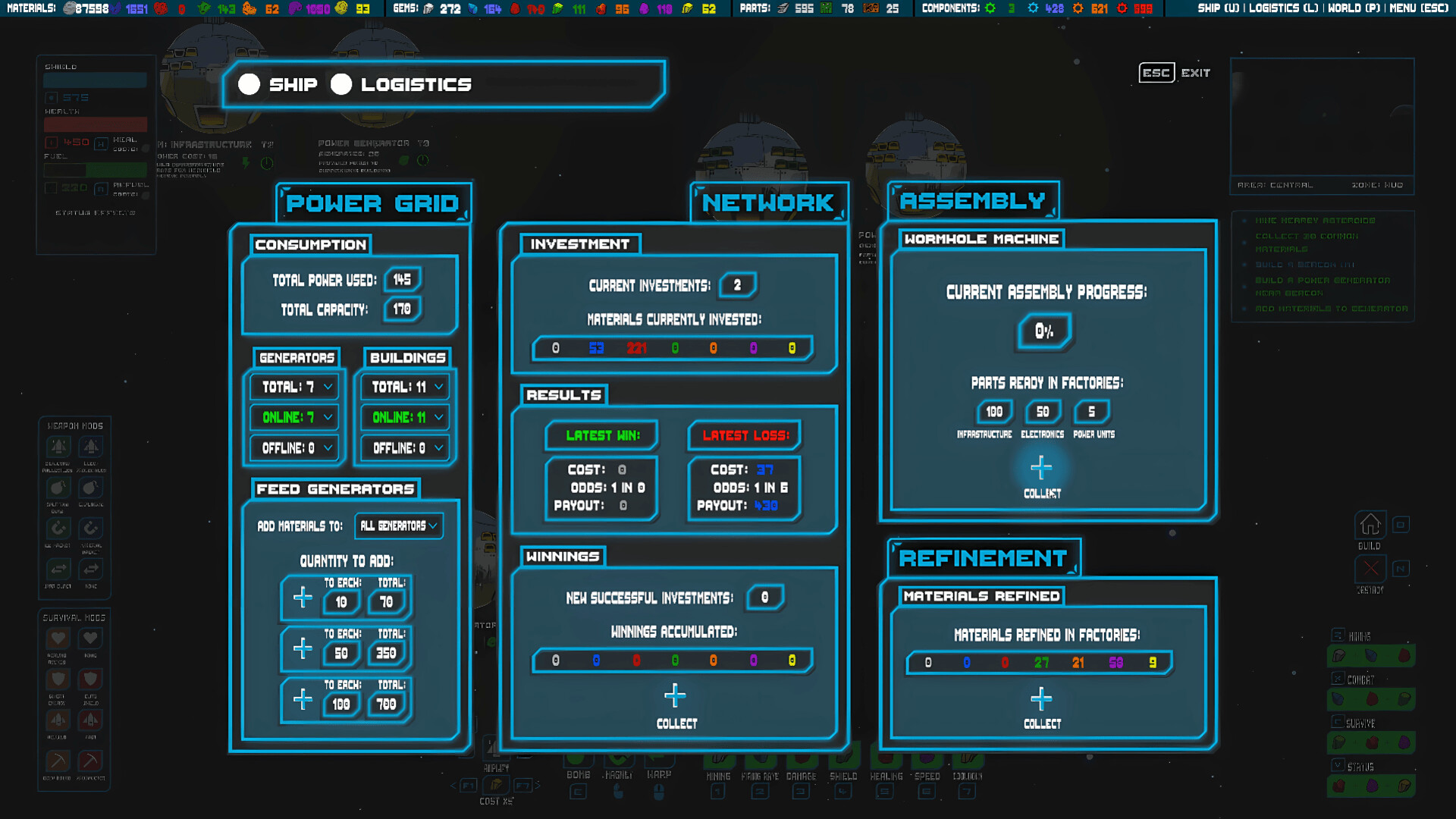Select the Logistics radio button
1456x819 pixels.
[x=341, y=84]
